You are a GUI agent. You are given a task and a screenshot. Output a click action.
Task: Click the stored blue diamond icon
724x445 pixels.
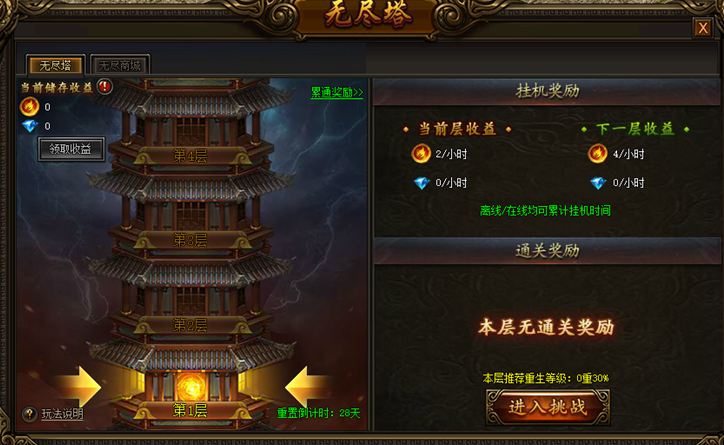[x=30, y=126]
